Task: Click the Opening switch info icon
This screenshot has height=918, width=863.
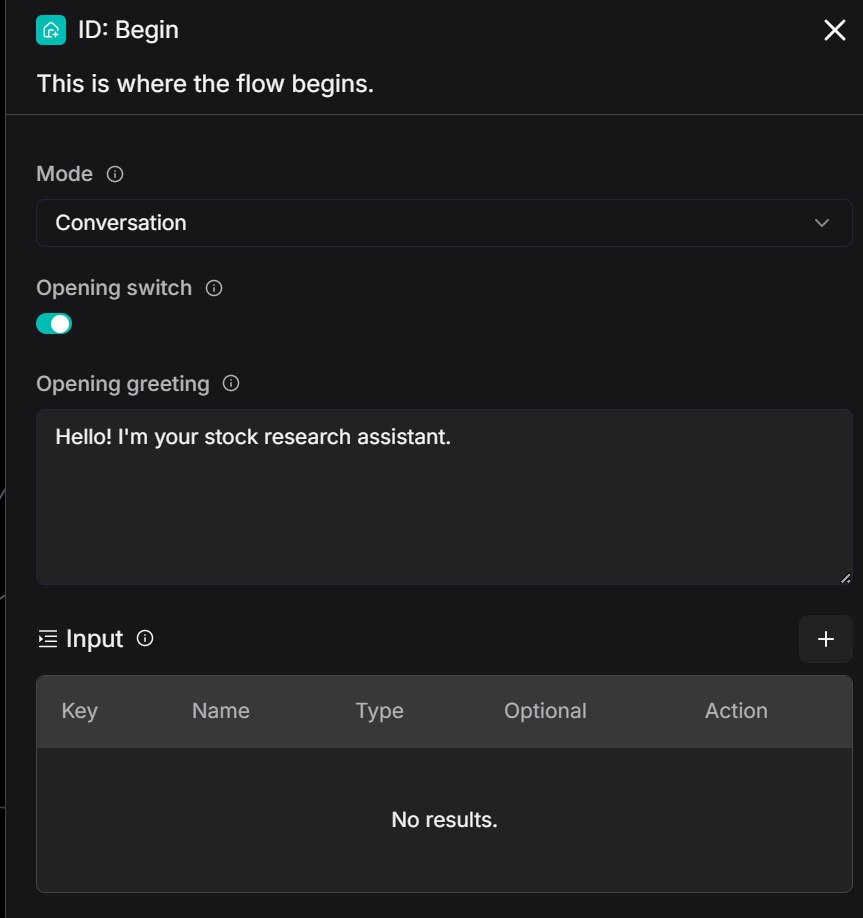Action: coord(213,288)
